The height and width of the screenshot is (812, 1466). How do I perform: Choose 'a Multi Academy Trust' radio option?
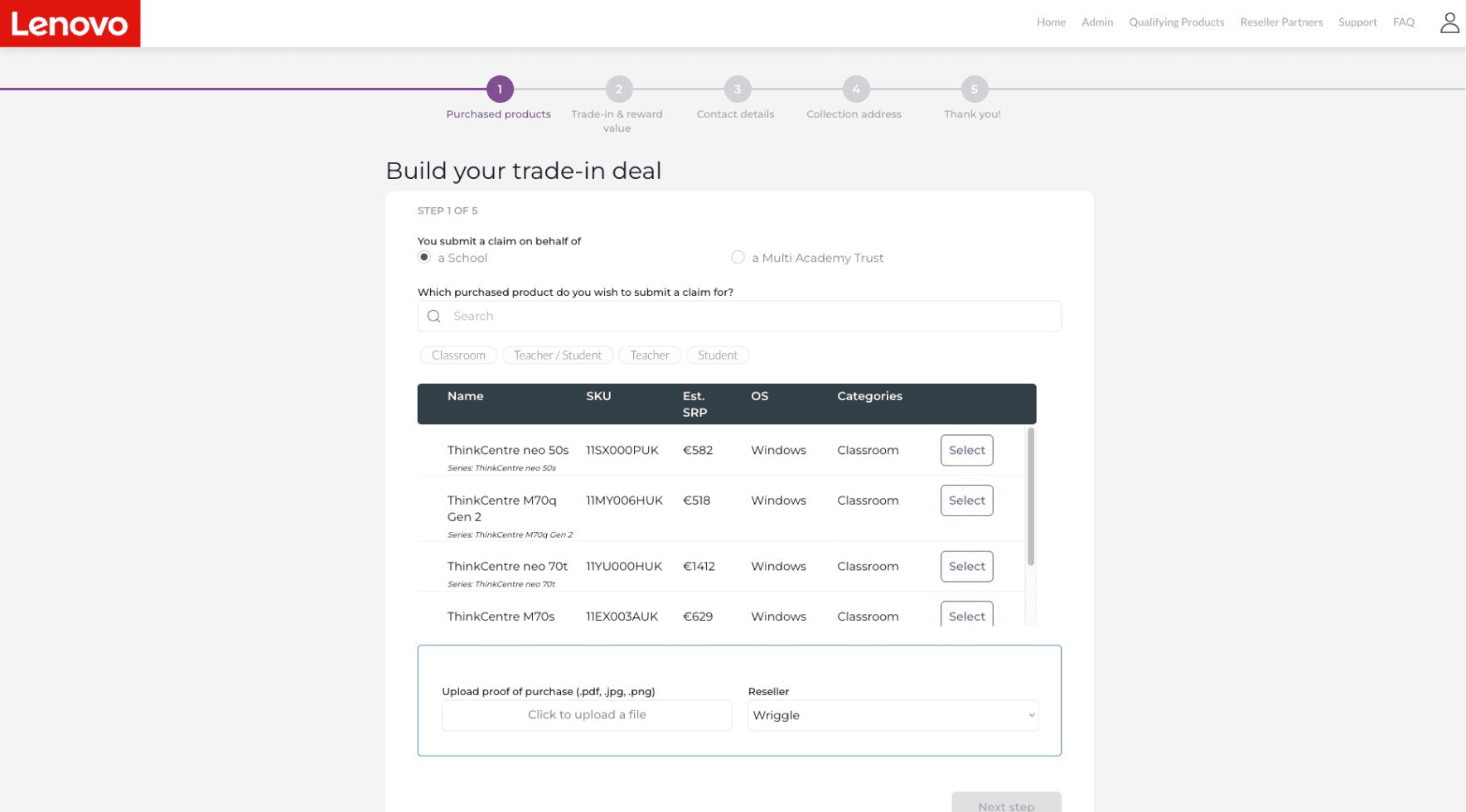click(738, 258)
